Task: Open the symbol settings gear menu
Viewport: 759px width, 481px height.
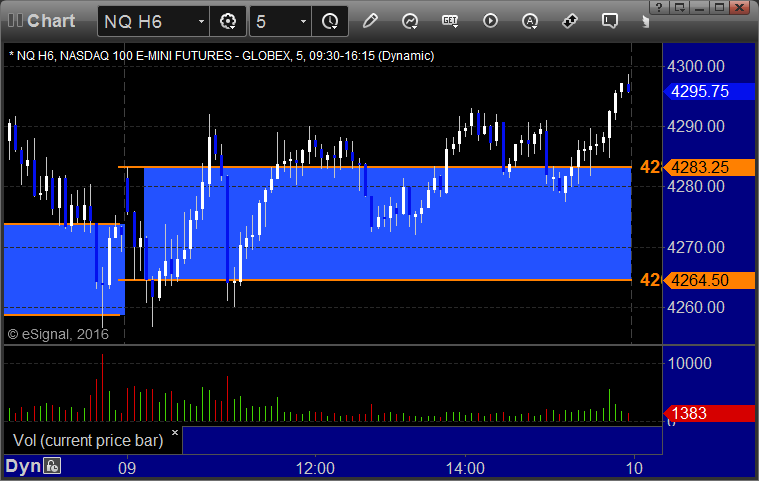Action: 228,21
